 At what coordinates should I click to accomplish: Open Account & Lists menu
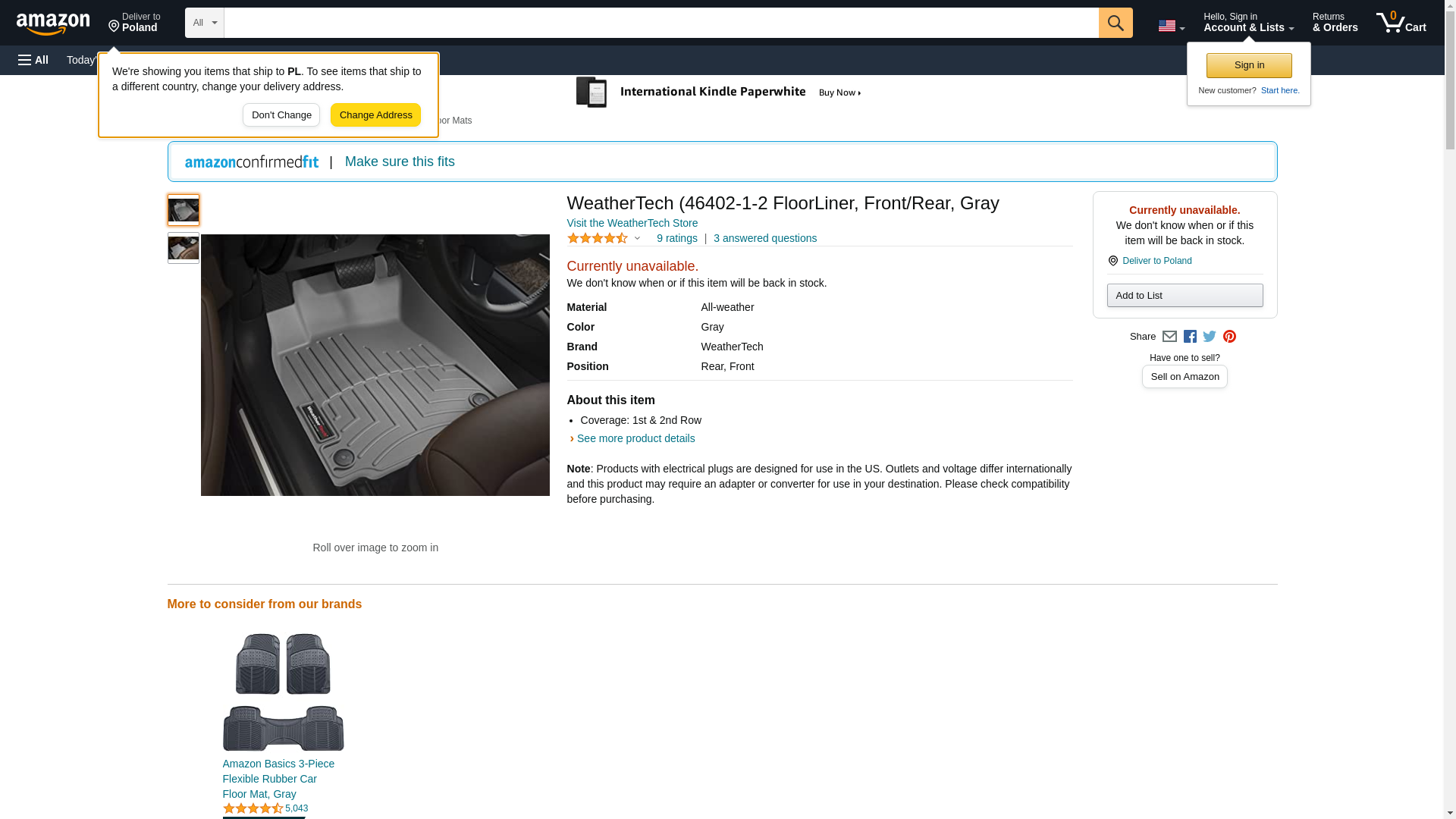point(1248,23)
